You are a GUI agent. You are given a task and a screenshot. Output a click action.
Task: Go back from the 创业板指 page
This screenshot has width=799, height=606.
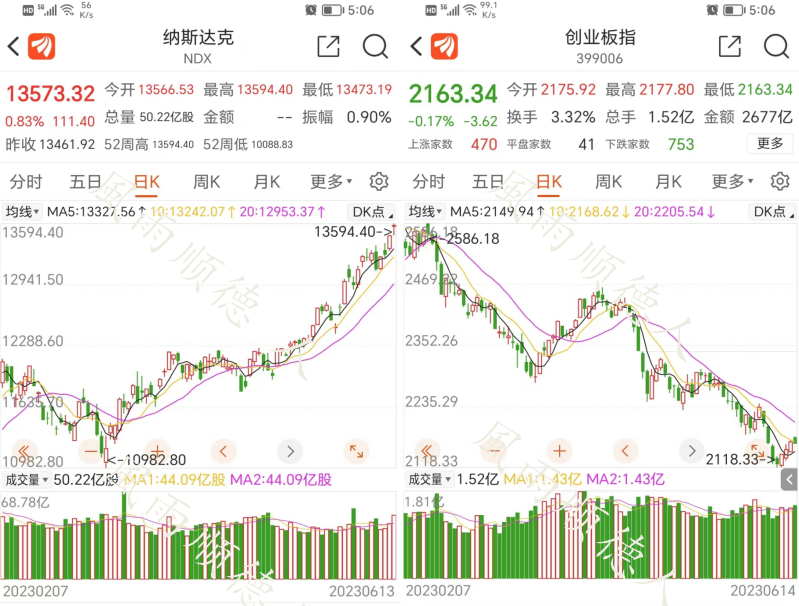(x=416, y=46)
